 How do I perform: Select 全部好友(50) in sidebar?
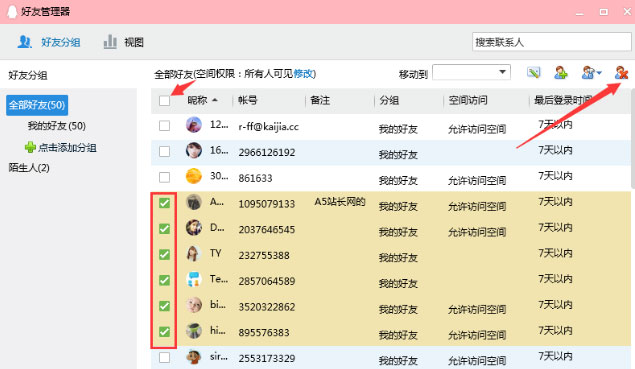pyautogui.click(x=37, y=105)
